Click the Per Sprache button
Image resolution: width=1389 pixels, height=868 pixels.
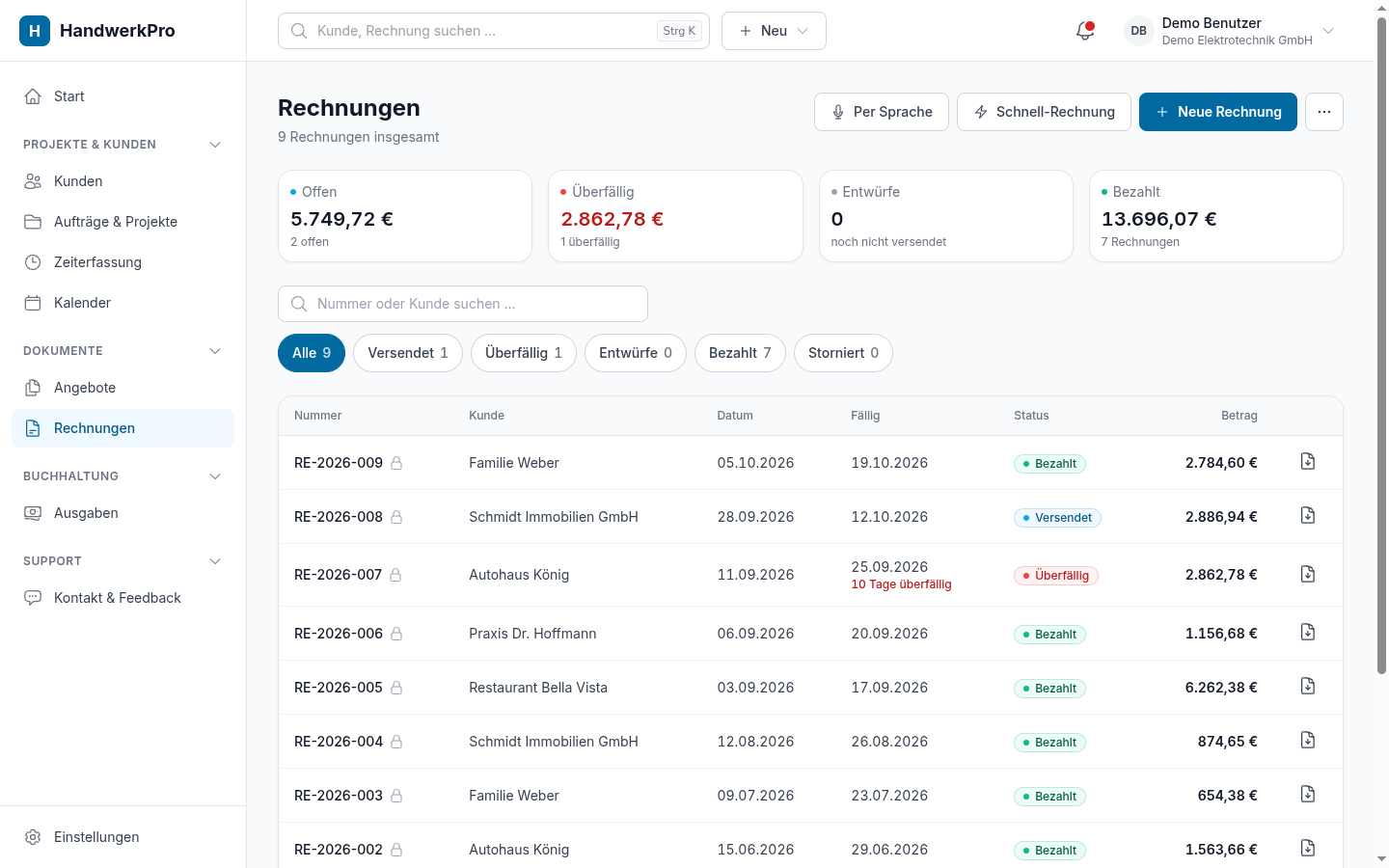coord(882,112)
